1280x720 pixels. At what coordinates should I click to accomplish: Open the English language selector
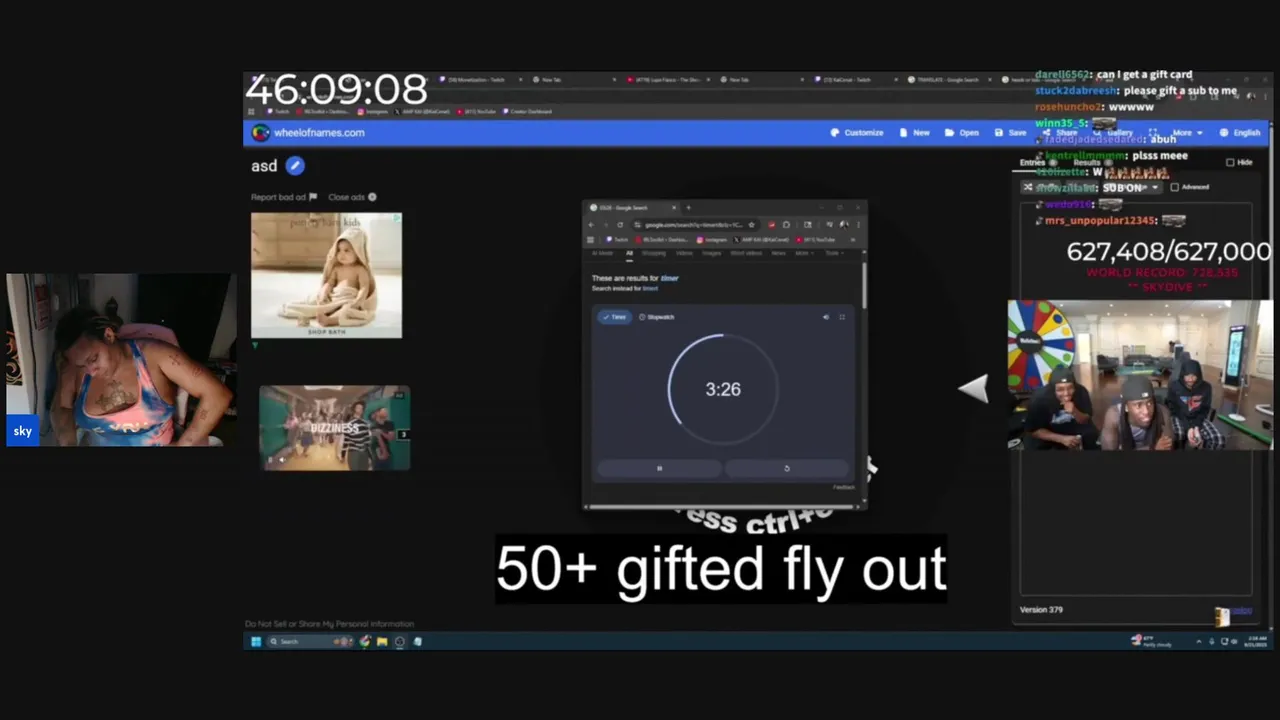[x=1239, y=132]
